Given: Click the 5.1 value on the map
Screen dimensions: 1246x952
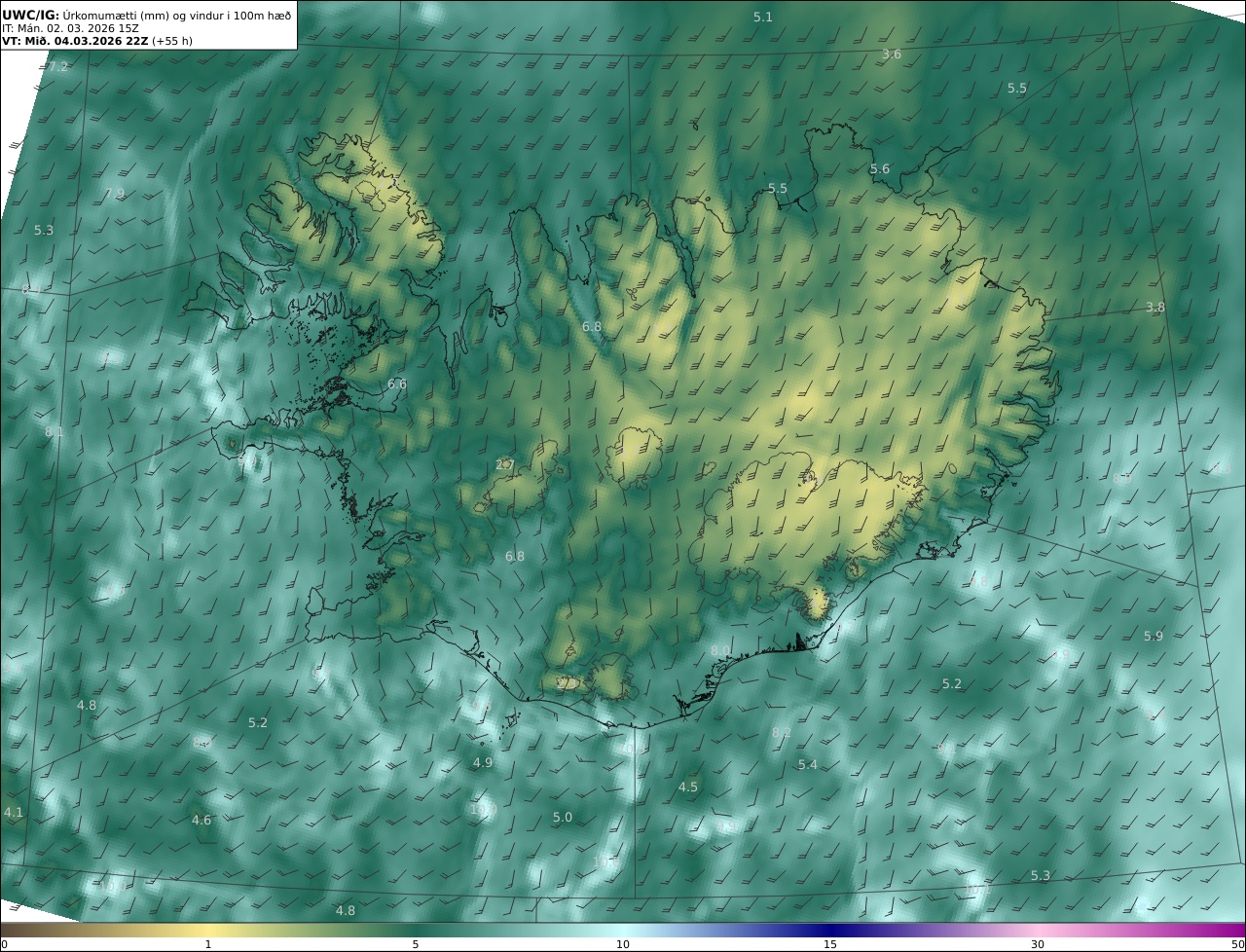Looking at the screenshot, I should point(763,18).
